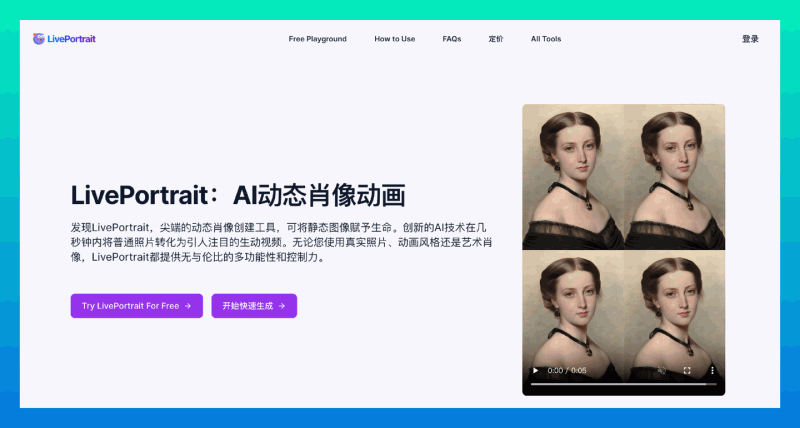Screen dimensions: 800x428
Task: Seek within the video progress bar
Action: coord(623,384)
